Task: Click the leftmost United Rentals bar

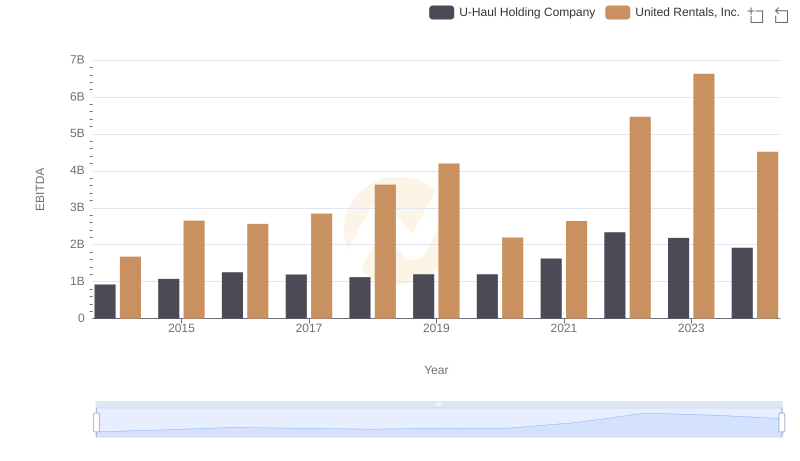Action: 131,288
